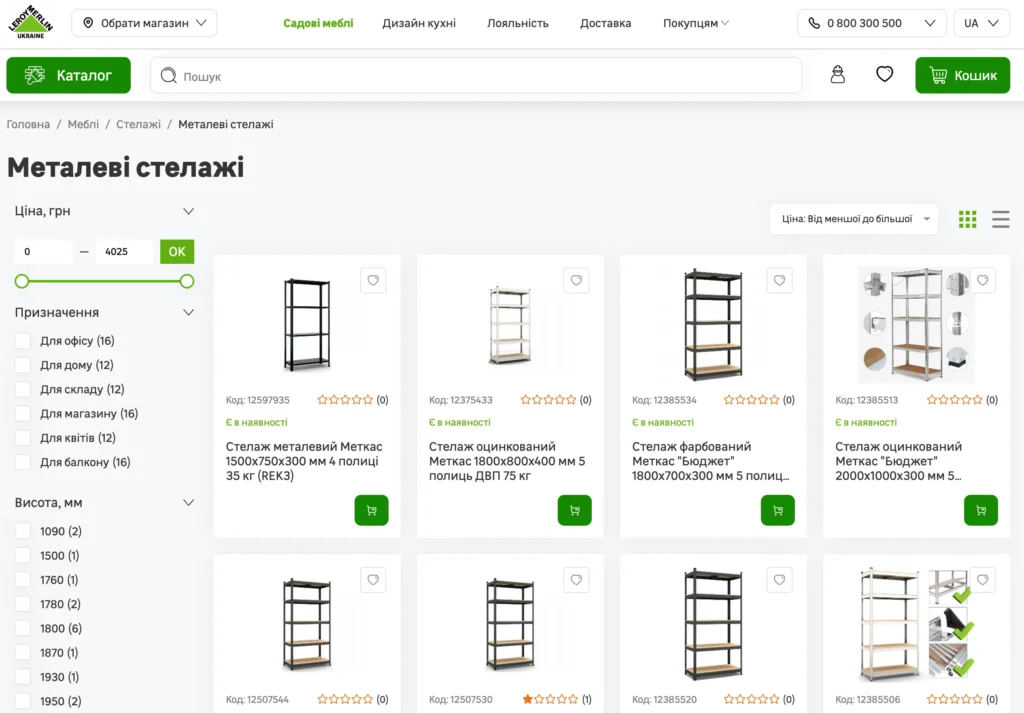The image size is (1024, 713).
Task: Collapse the Призначення filter section
Action: pyautogui.click(x=188, y=313)
